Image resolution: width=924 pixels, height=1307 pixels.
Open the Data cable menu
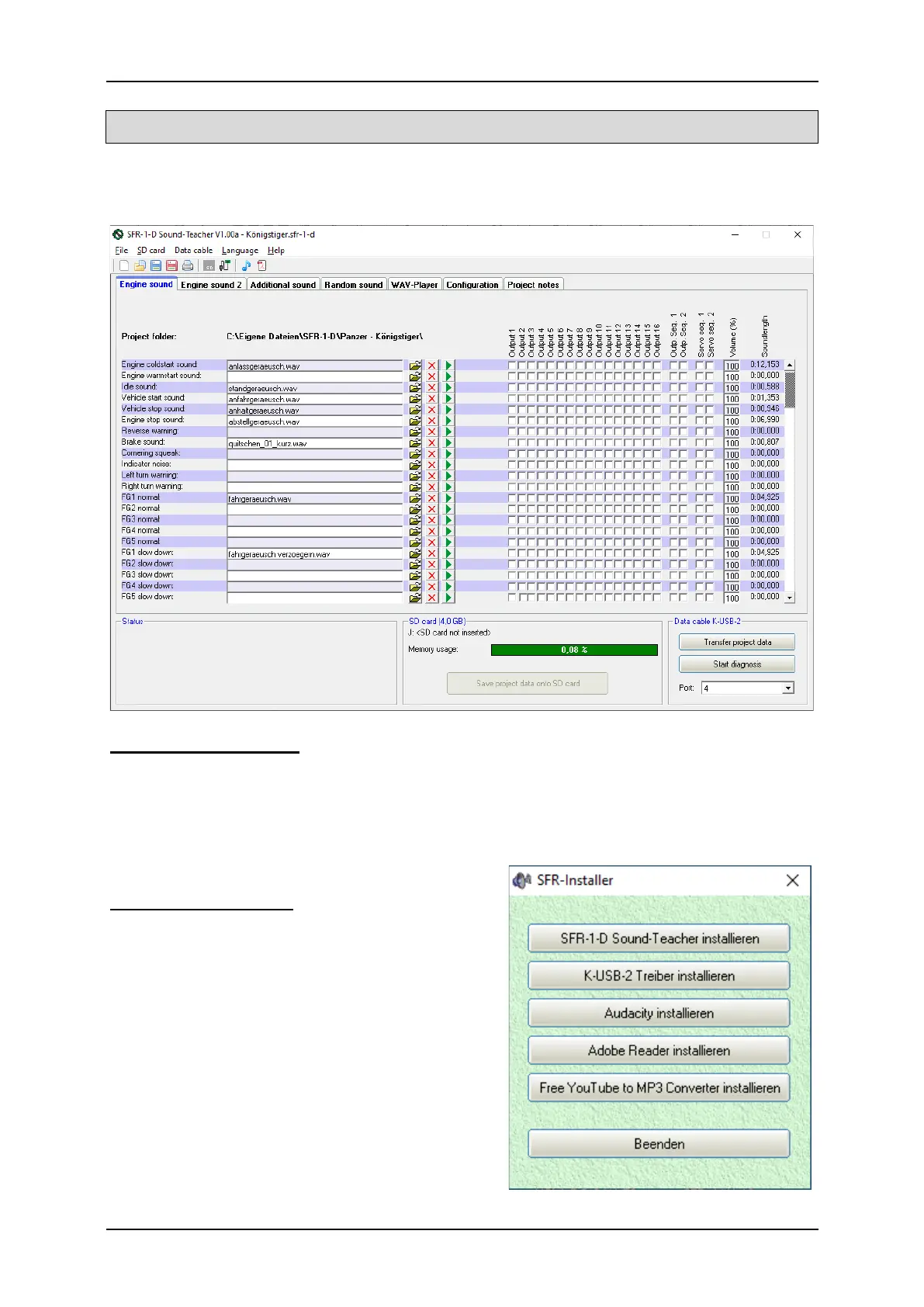click(x=193, y=251)
